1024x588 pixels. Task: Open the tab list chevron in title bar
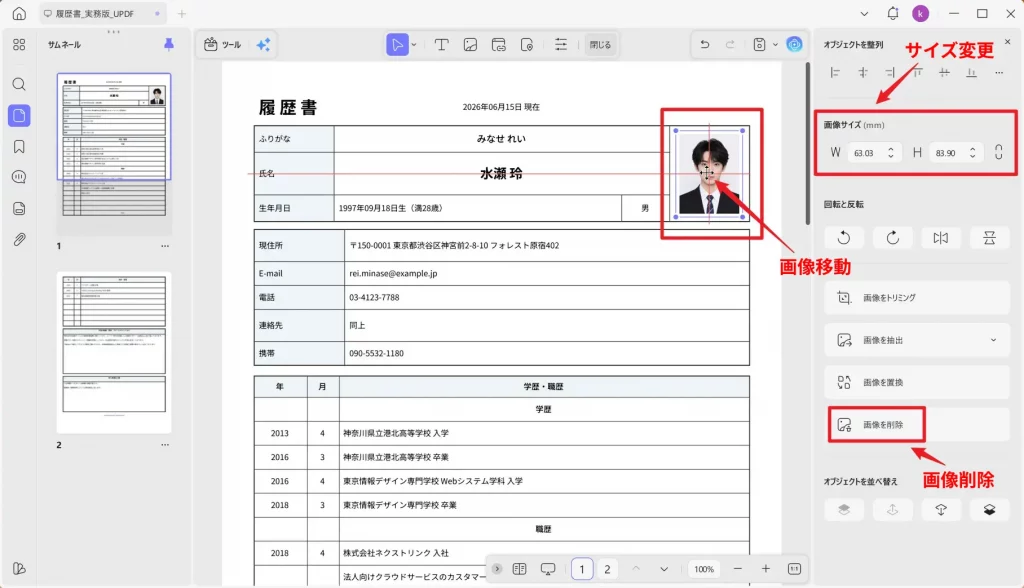tap(864, 13)
